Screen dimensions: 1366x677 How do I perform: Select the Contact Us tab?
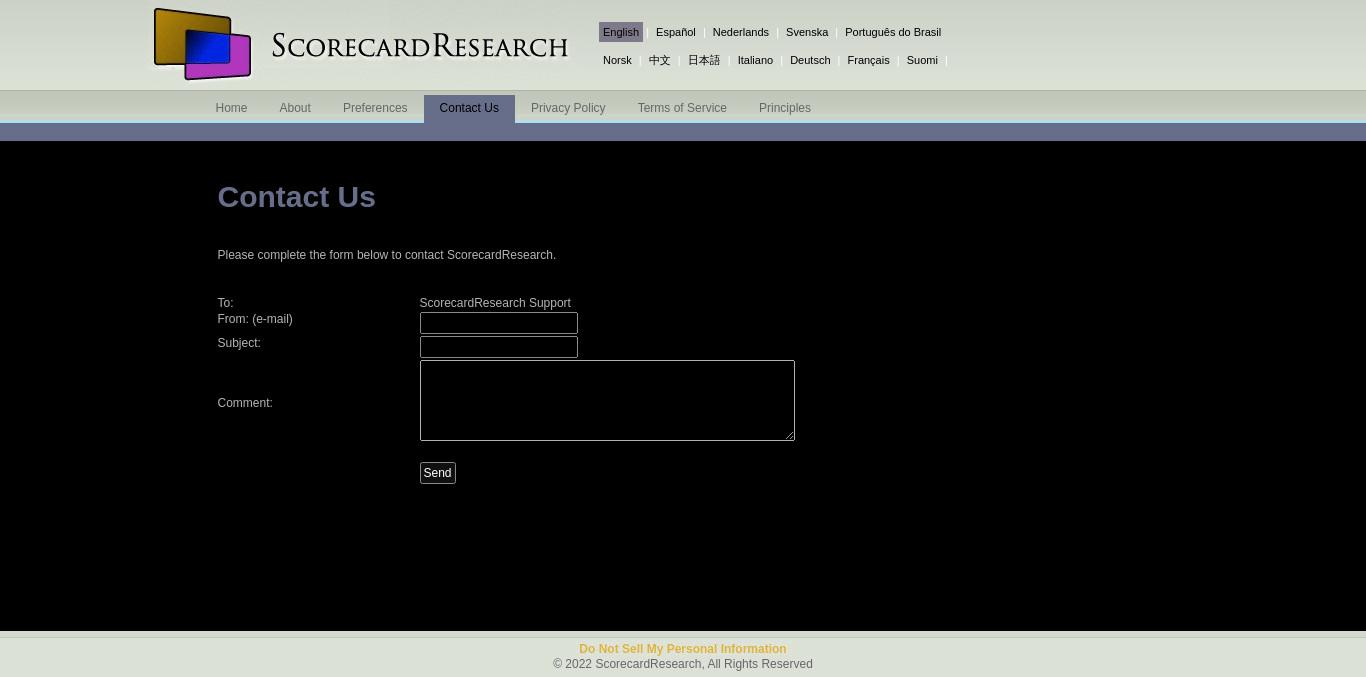click(x=469, y=108)
